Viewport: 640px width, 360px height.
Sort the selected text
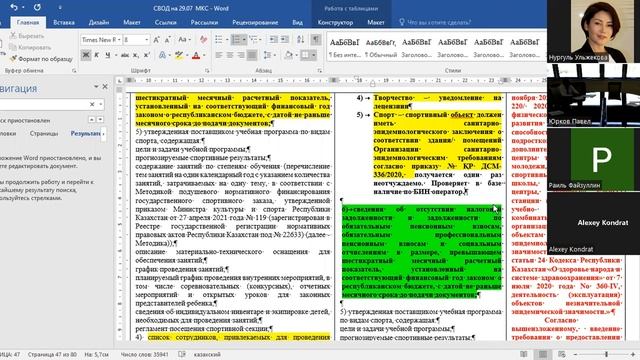[x=301, y=40]
